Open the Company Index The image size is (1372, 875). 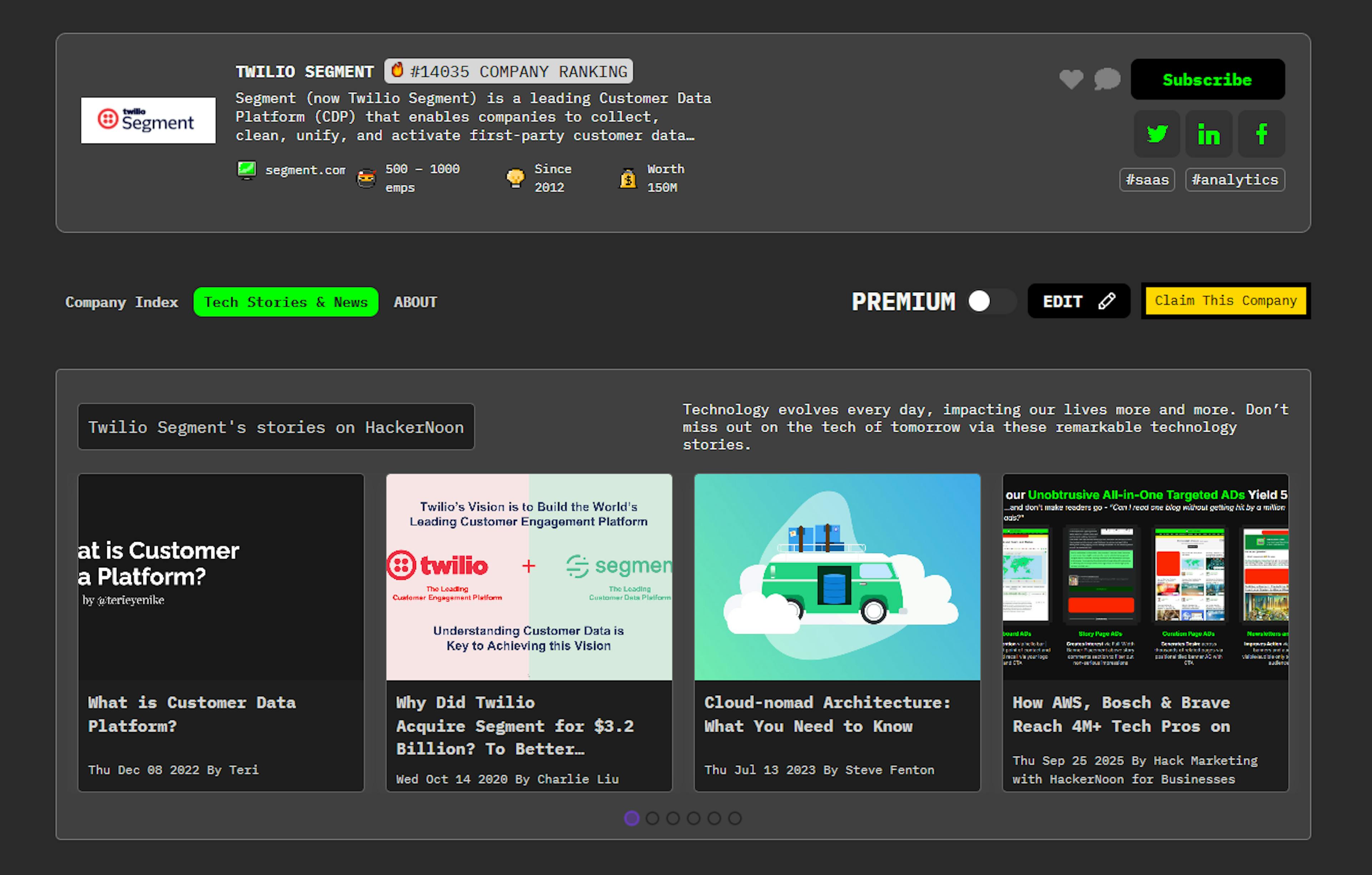(x=121, y=302)
